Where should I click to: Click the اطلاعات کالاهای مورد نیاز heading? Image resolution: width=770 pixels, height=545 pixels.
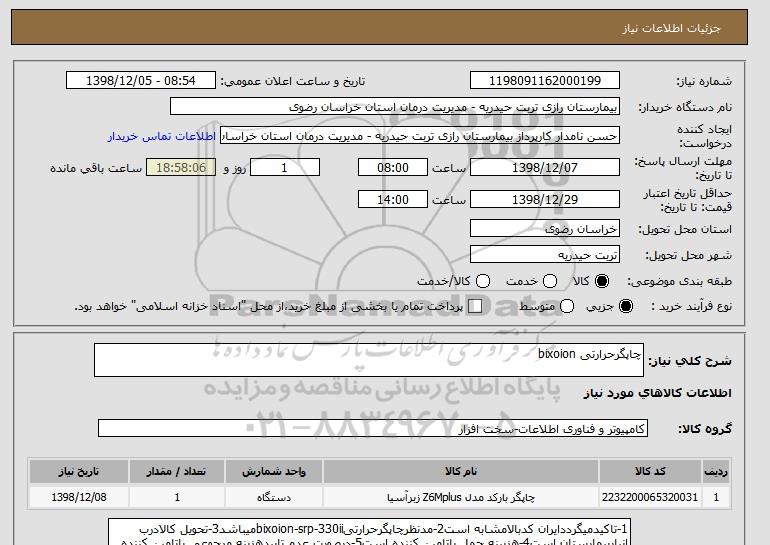pyautogui.click(x=658, y=393)
